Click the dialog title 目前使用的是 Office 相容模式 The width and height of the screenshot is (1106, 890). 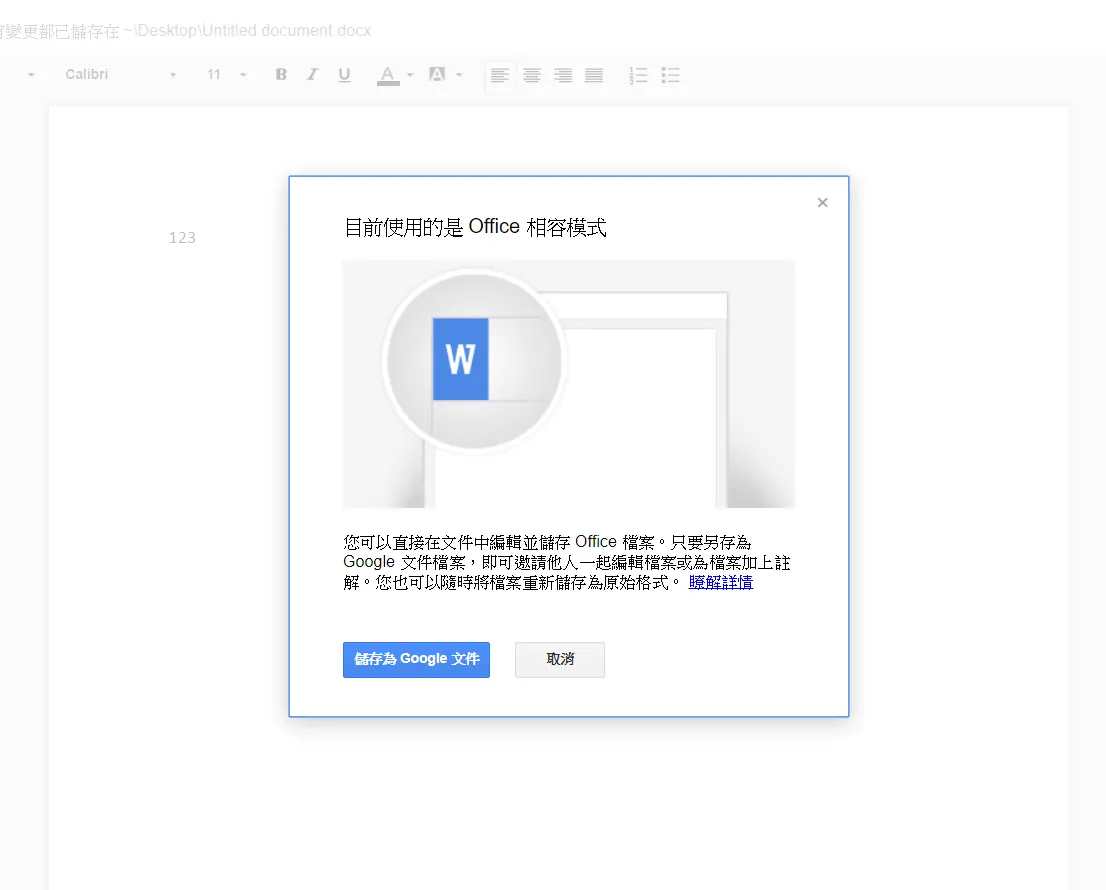[x=475, y=227]
